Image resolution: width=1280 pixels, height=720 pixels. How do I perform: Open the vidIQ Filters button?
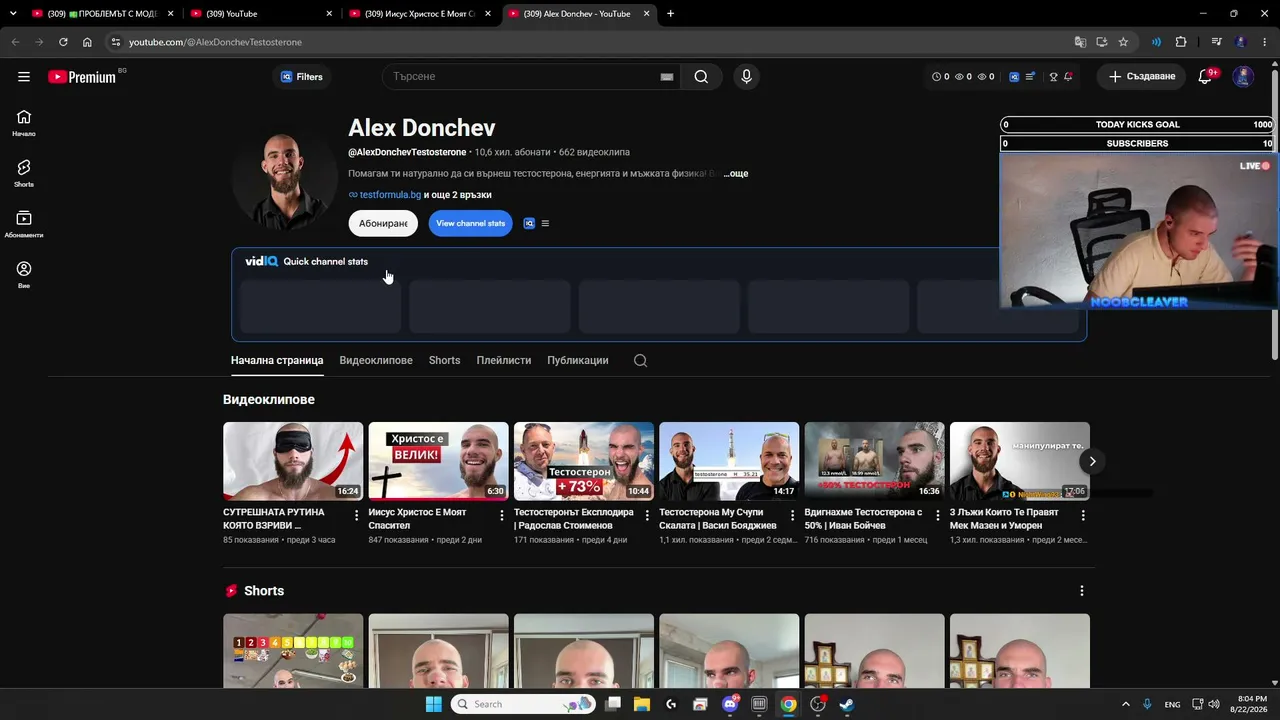301,77
